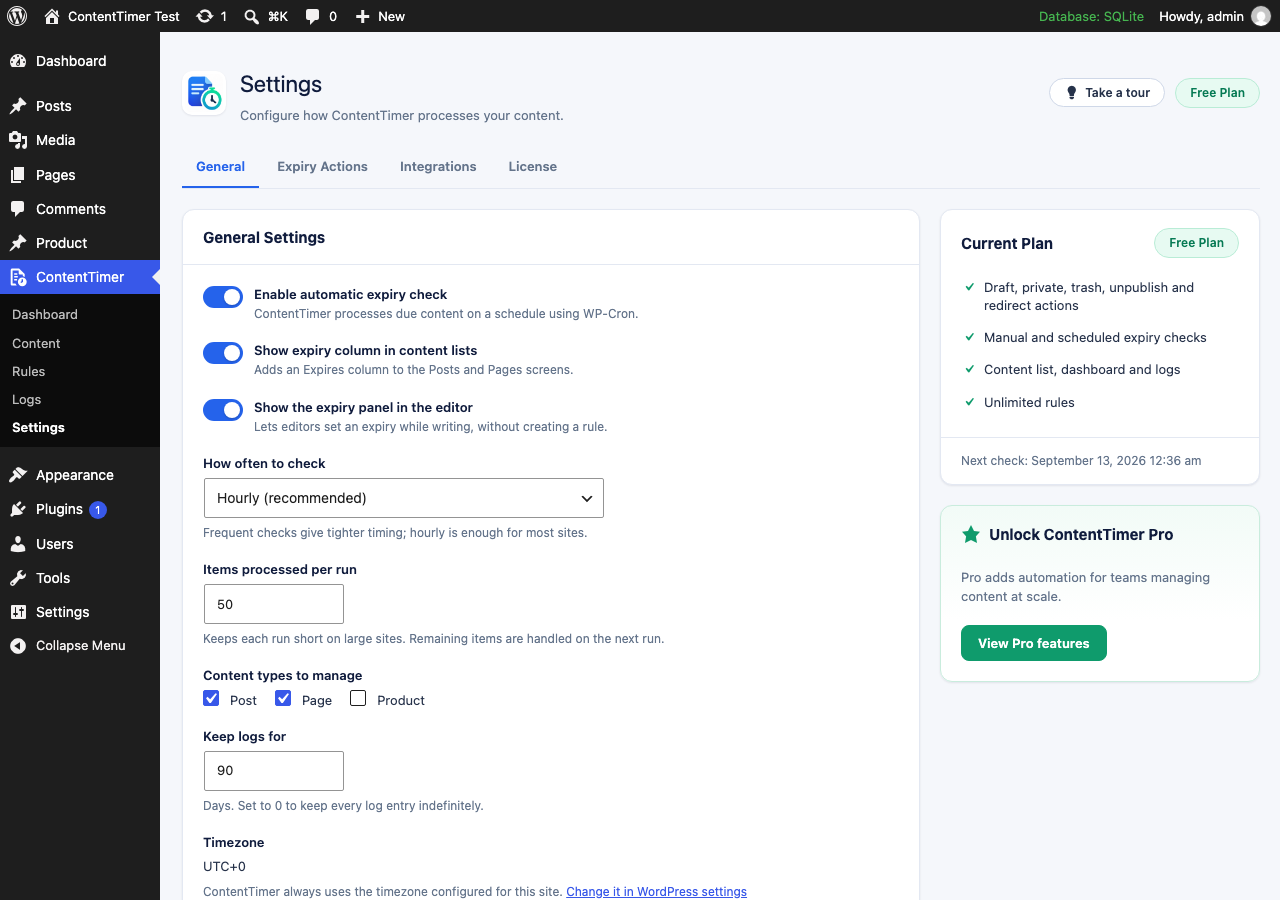Viewport: 1280px width, 900px height.
Task: Open the How often to check dropdown
Action: pos(403,498)
